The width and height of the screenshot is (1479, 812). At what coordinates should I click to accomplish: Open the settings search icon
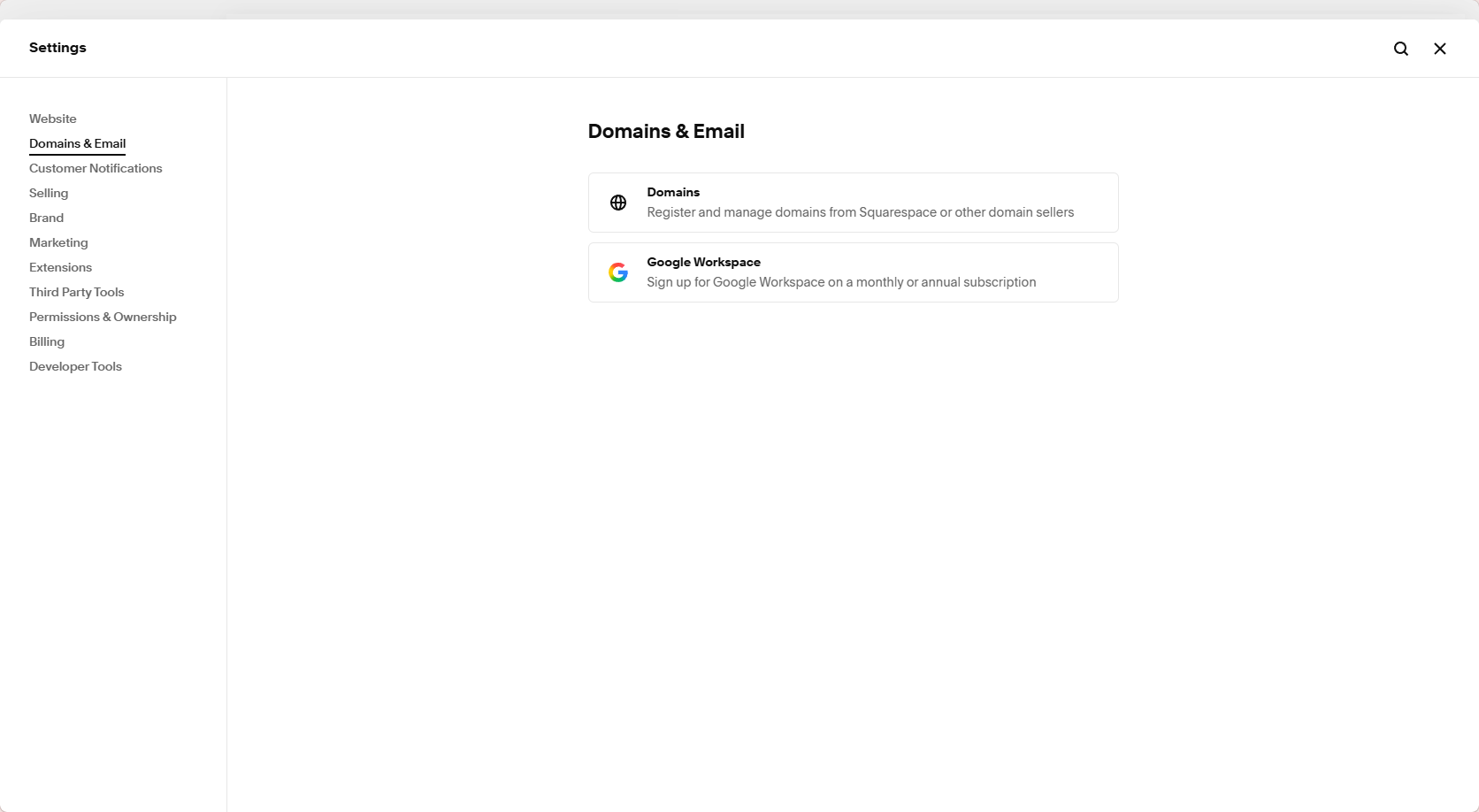[x=1401, y=49]
